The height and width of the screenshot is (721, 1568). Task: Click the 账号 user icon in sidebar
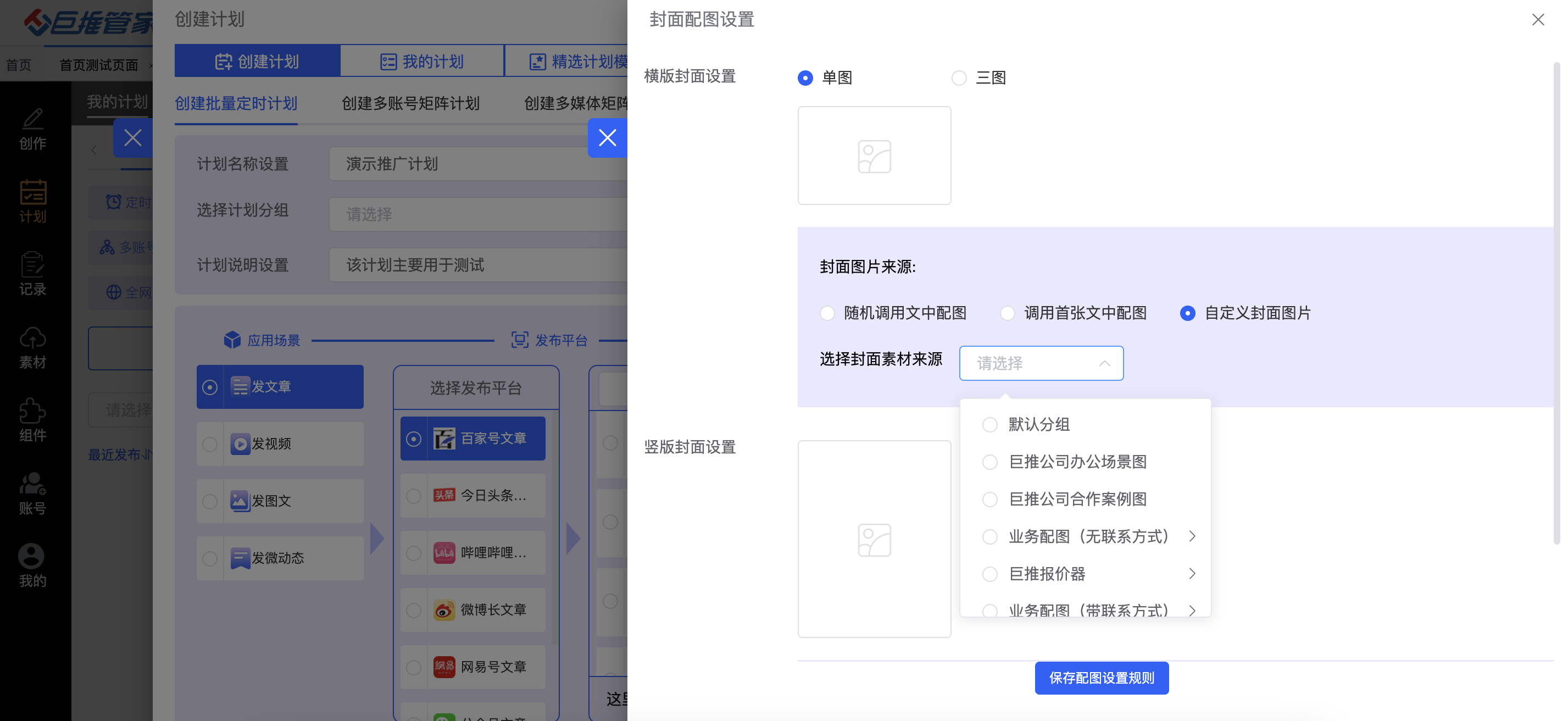(x=32, y=485)
